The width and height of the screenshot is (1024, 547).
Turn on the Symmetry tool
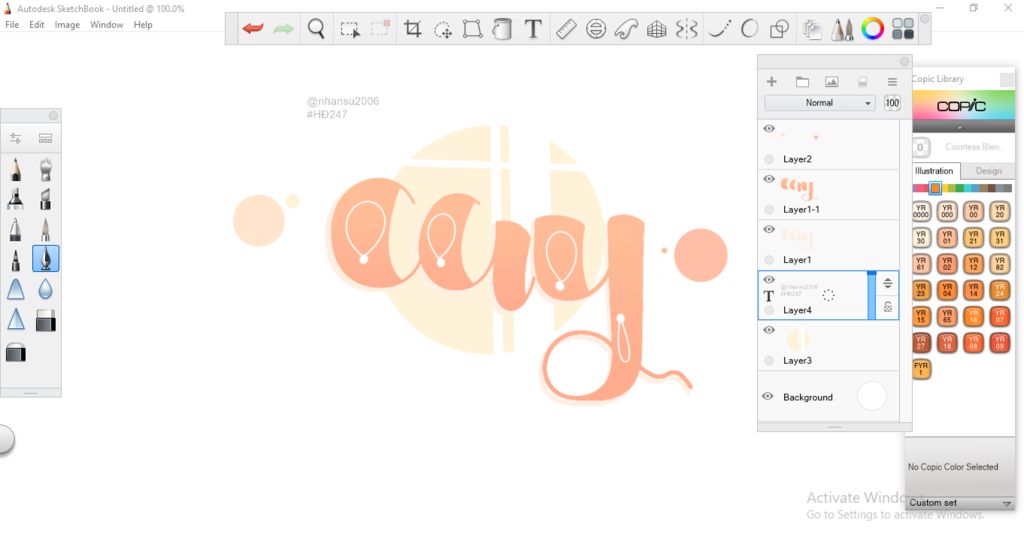click(x=687, y=29)
